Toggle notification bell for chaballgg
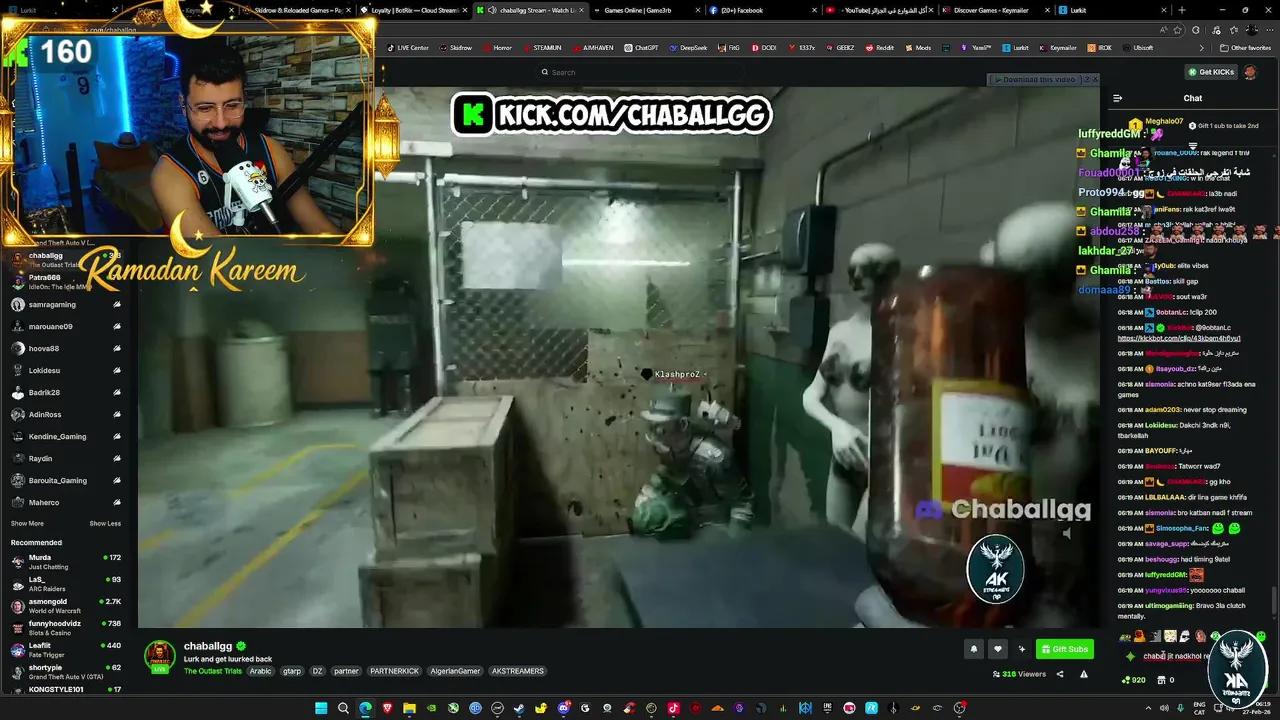 tap(974, 649)
